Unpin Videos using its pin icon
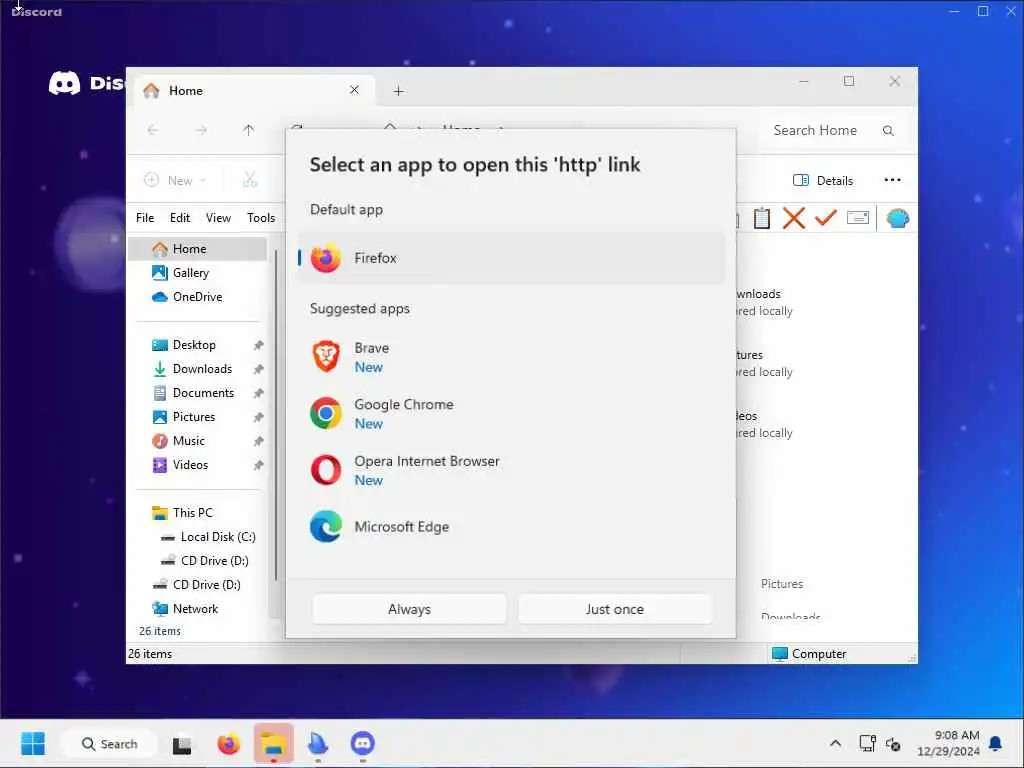The width and height of the screenshot is (1024, 768). pos(259,465)
